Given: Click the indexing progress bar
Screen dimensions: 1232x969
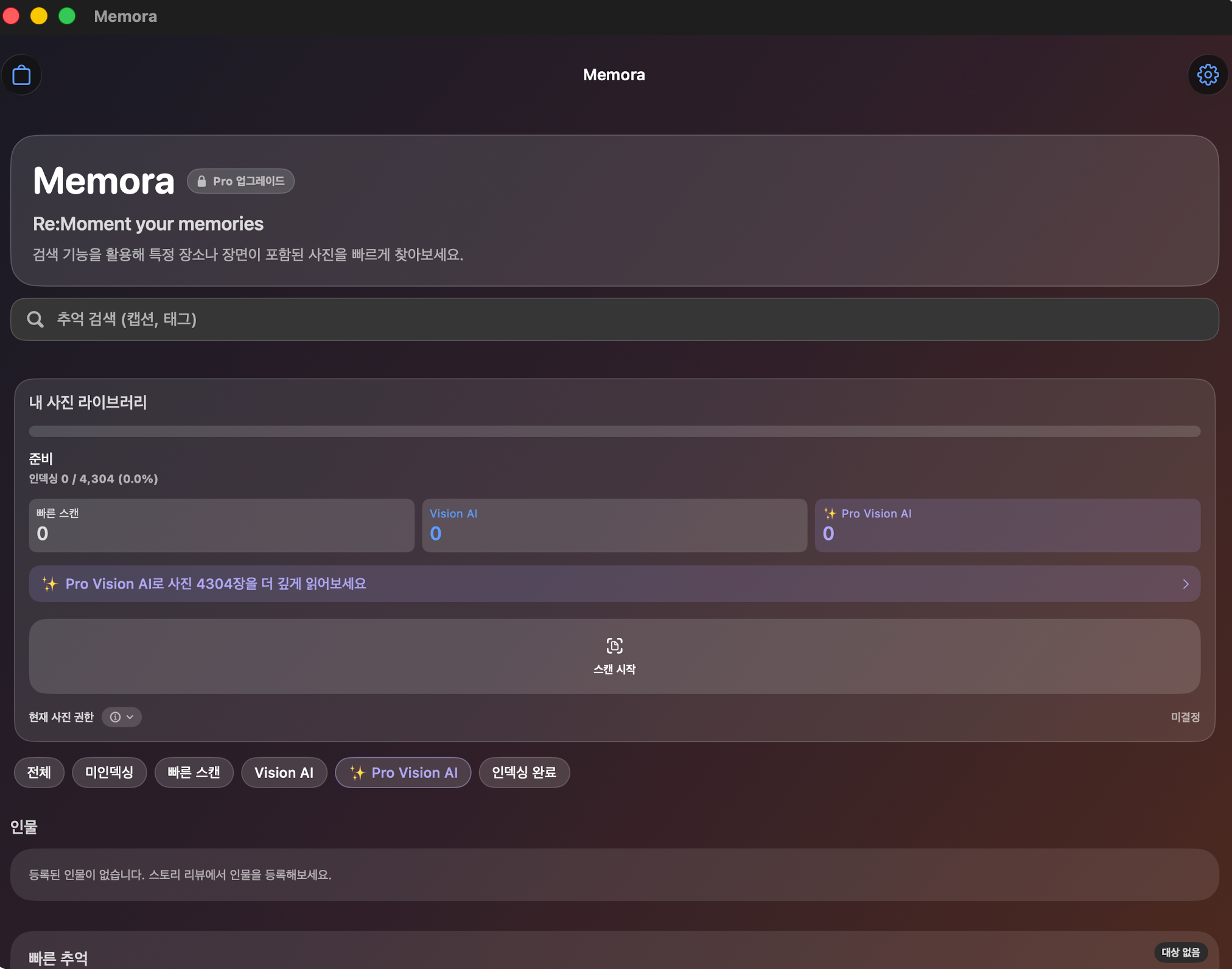Looking at the screenshot, I should pos(615,431).
